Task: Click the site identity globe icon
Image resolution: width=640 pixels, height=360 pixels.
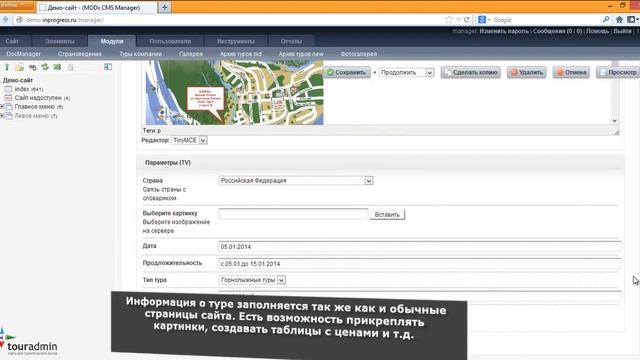Action: pyautogui.click(x=19, y=20)
